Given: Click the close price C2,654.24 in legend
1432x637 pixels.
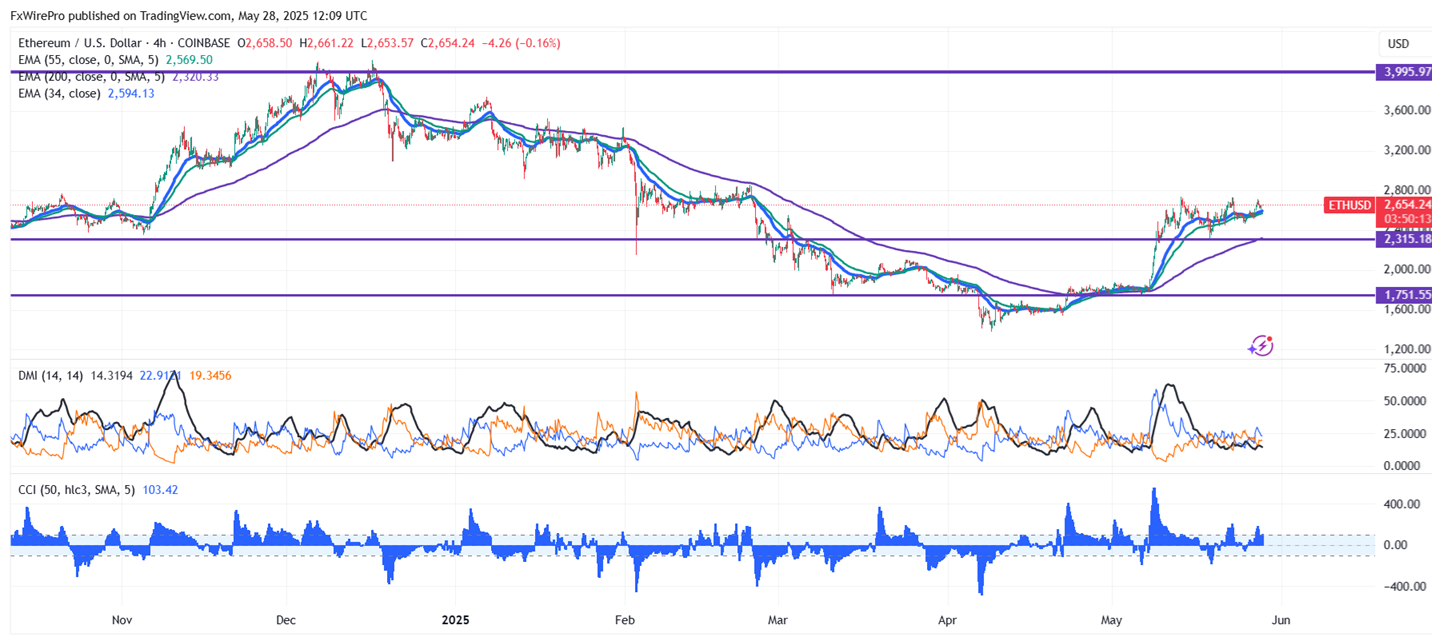Looking at the screenshot, I should (449, 43).
